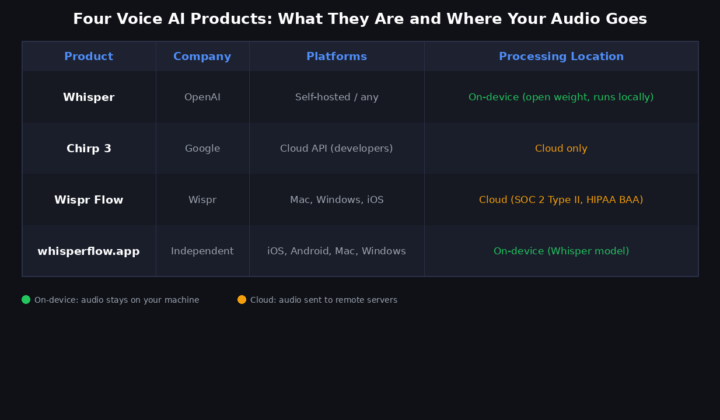Click the 'Mac, Windows, iOS' cell
This screenshot has width=720, height=420.
[x=337, y=200]
